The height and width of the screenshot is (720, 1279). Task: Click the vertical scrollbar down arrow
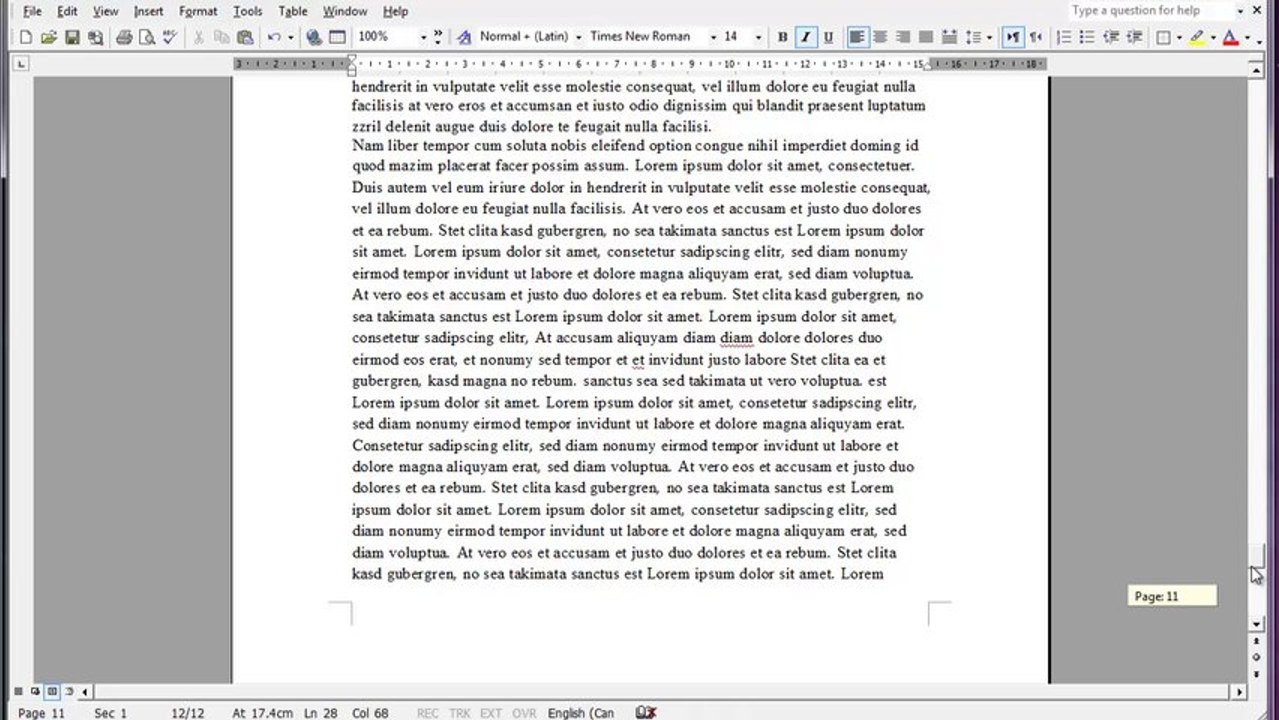tap(1257, 624)
